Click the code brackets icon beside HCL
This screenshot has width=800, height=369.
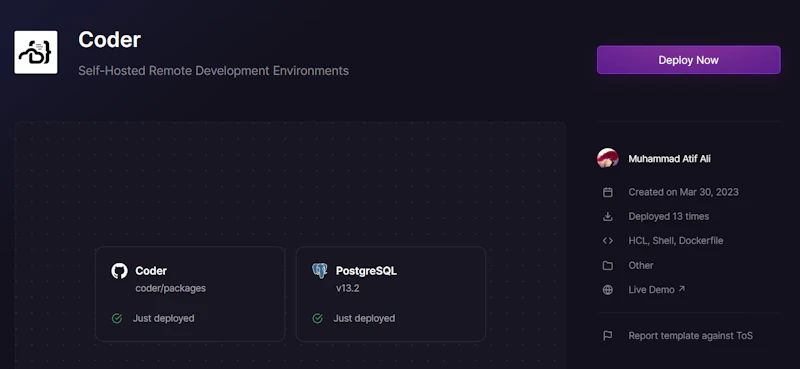[608, 241]
